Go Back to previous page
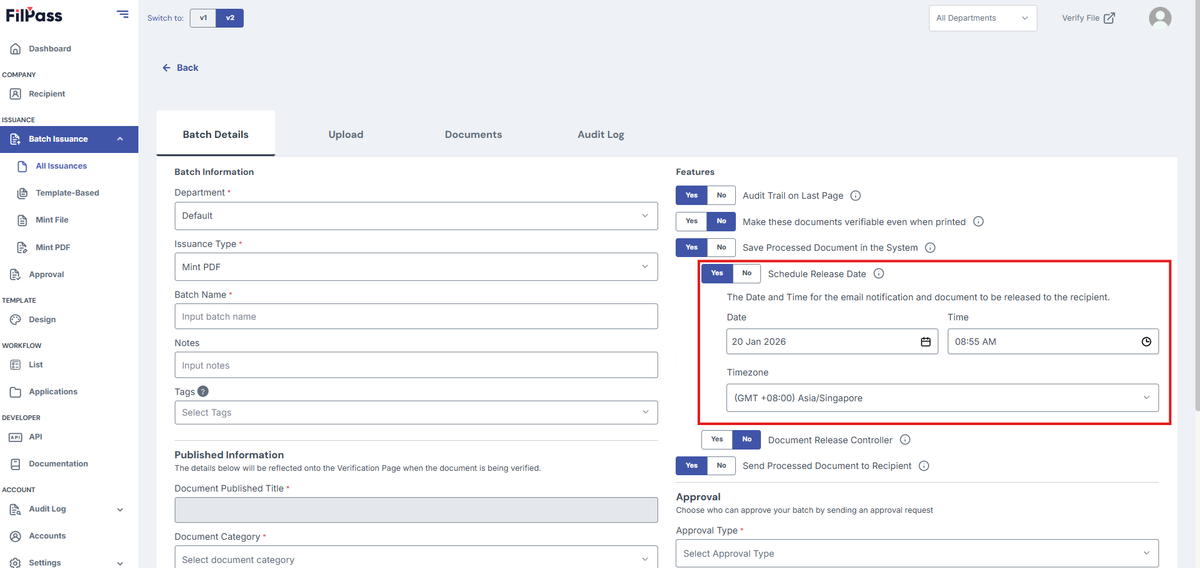Screen dimensions: 1200x568 (x=180, y=68)
